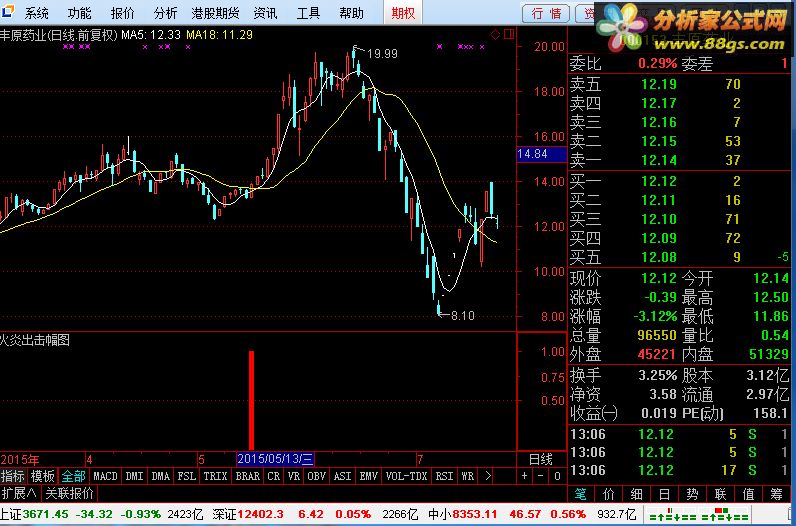Switch to the 日 tab in quote panel
The image size is (796, 526).
664,493
